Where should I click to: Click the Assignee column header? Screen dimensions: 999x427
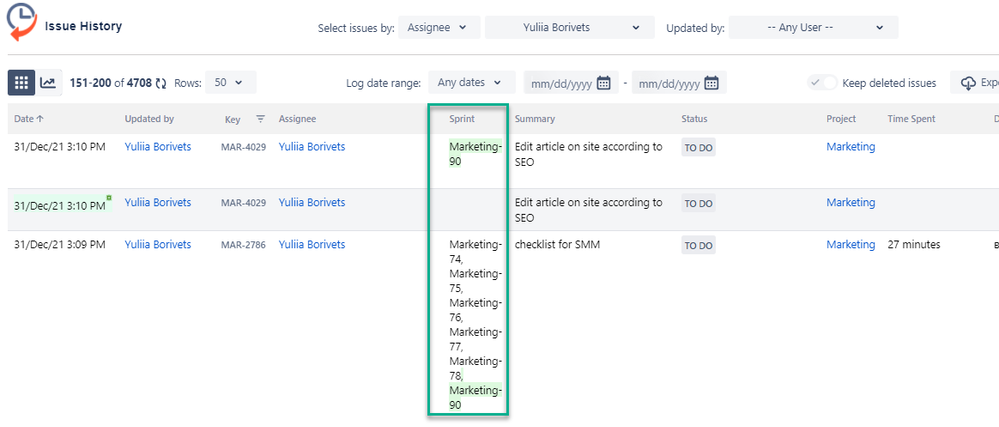pos(297,119)
